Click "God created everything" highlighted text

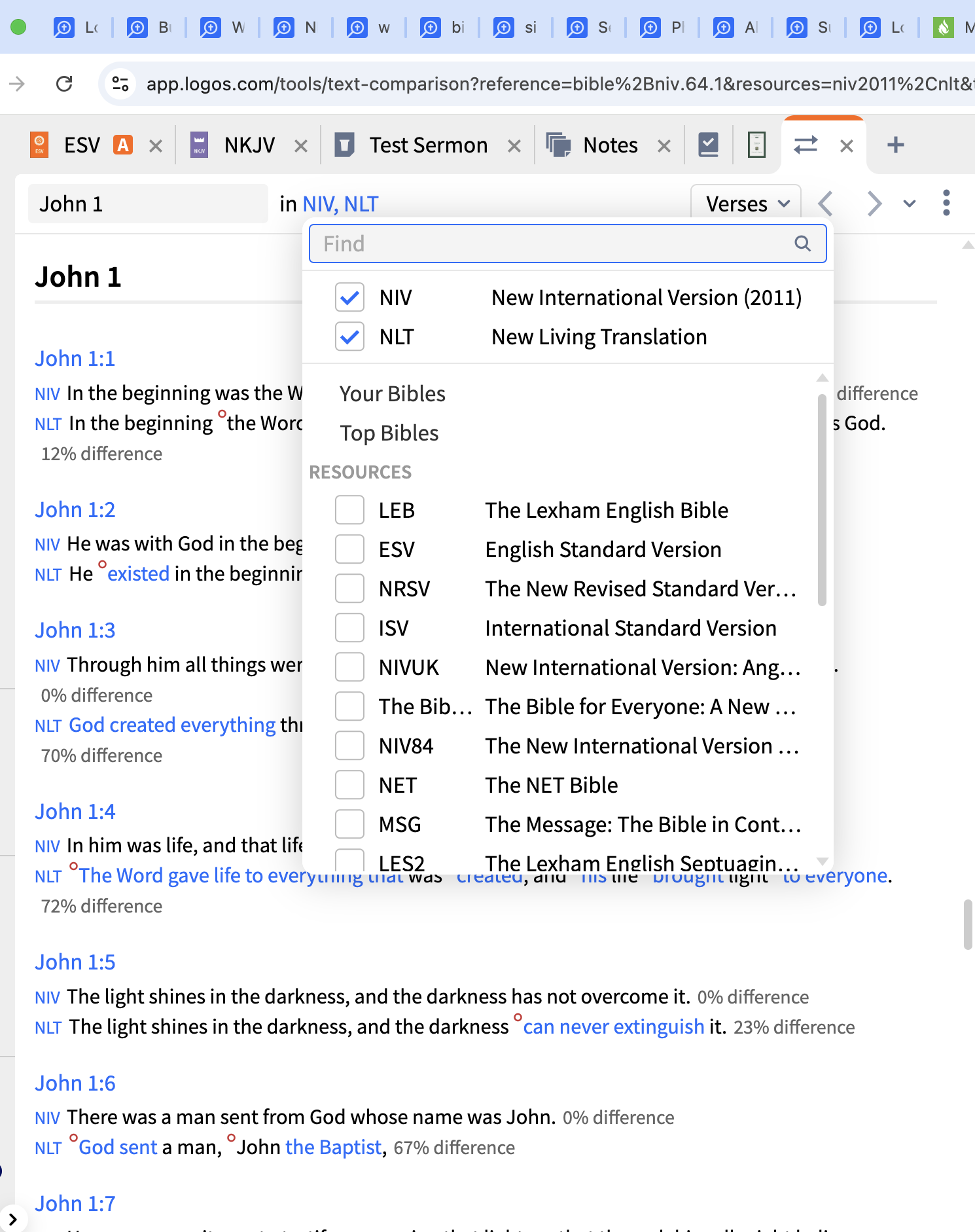click(x=172, y=725)
